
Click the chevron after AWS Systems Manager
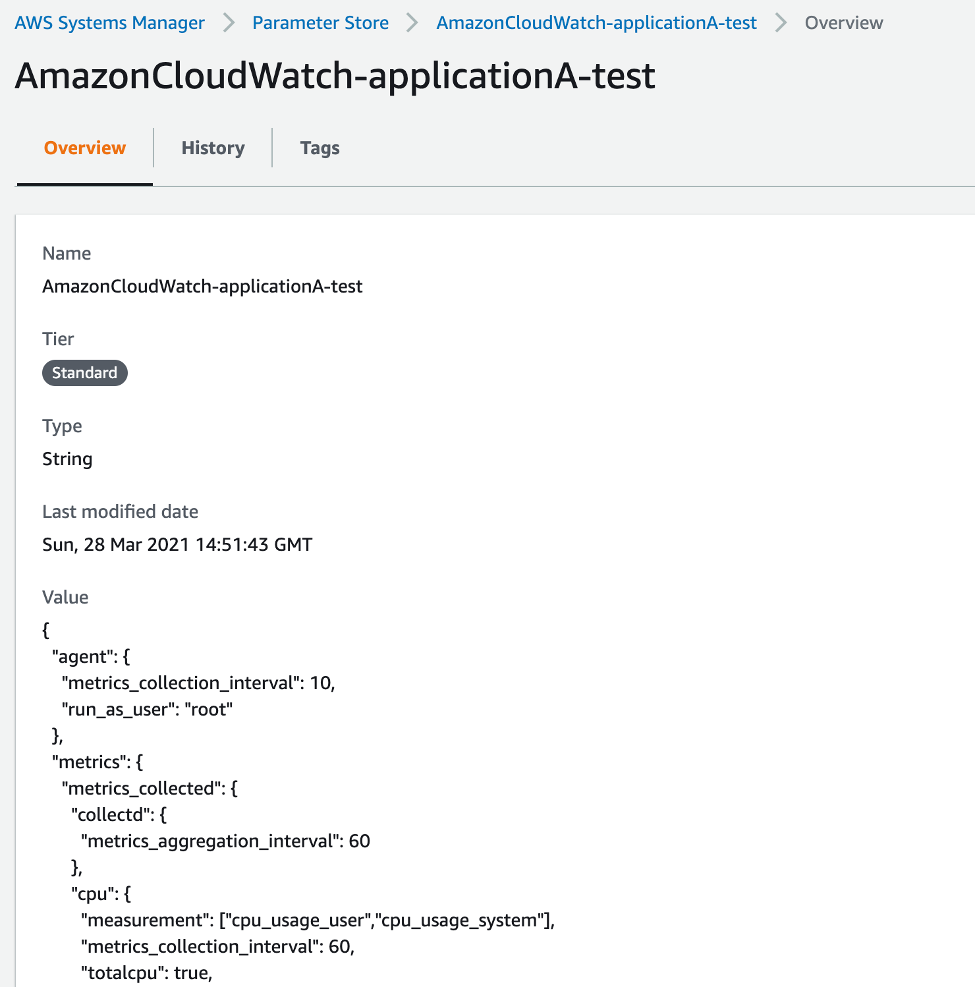coord(229,22)
